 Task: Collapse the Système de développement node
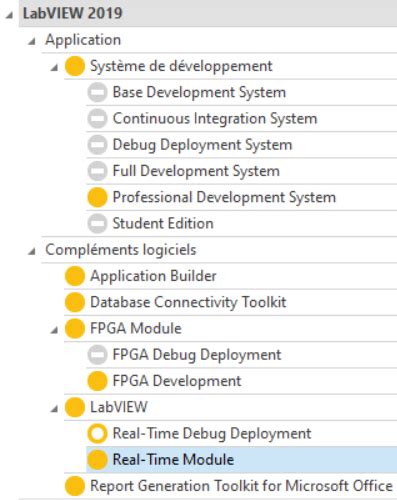[x=54, y=68]
